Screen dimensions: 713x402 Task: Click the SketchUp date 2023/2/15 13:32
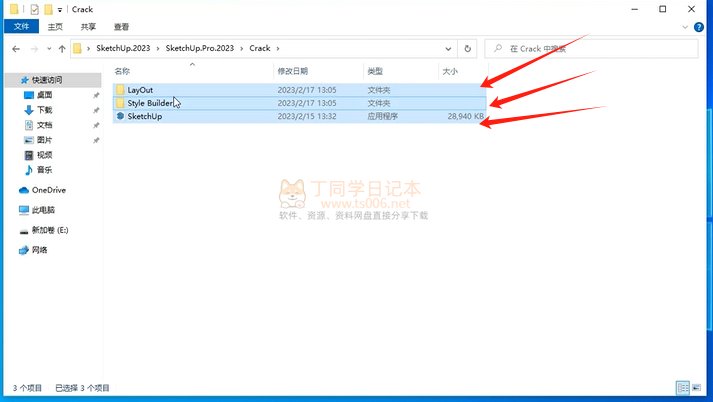tap(307, 116)
